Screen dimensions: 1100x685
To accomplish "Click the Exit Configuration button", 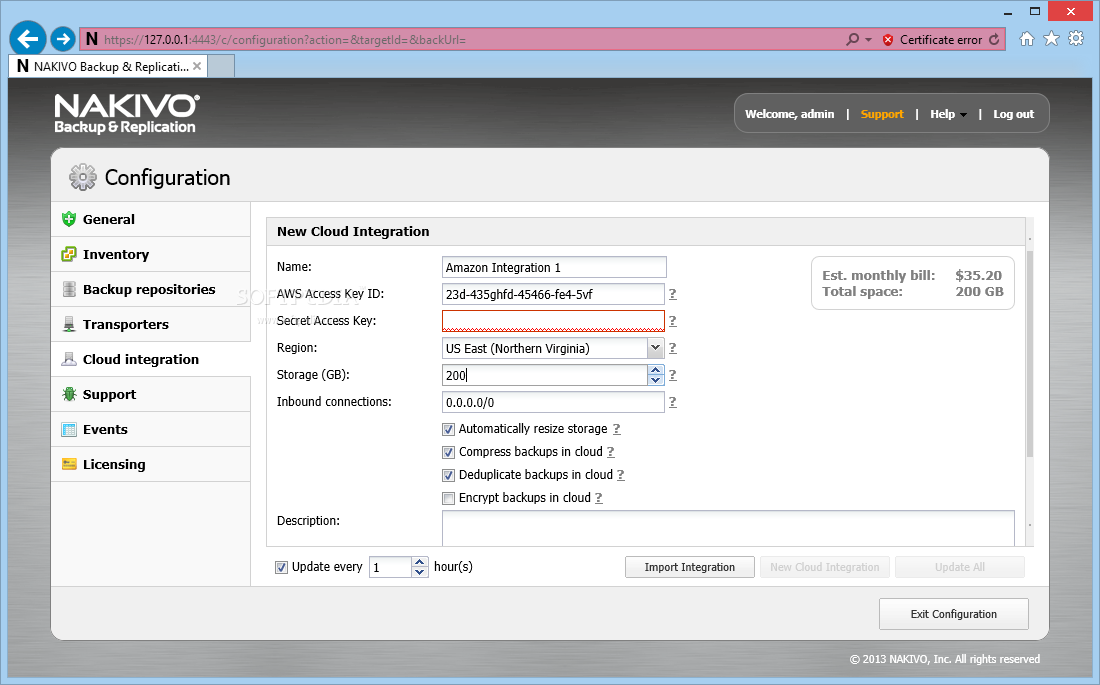I will click(953, 614).
